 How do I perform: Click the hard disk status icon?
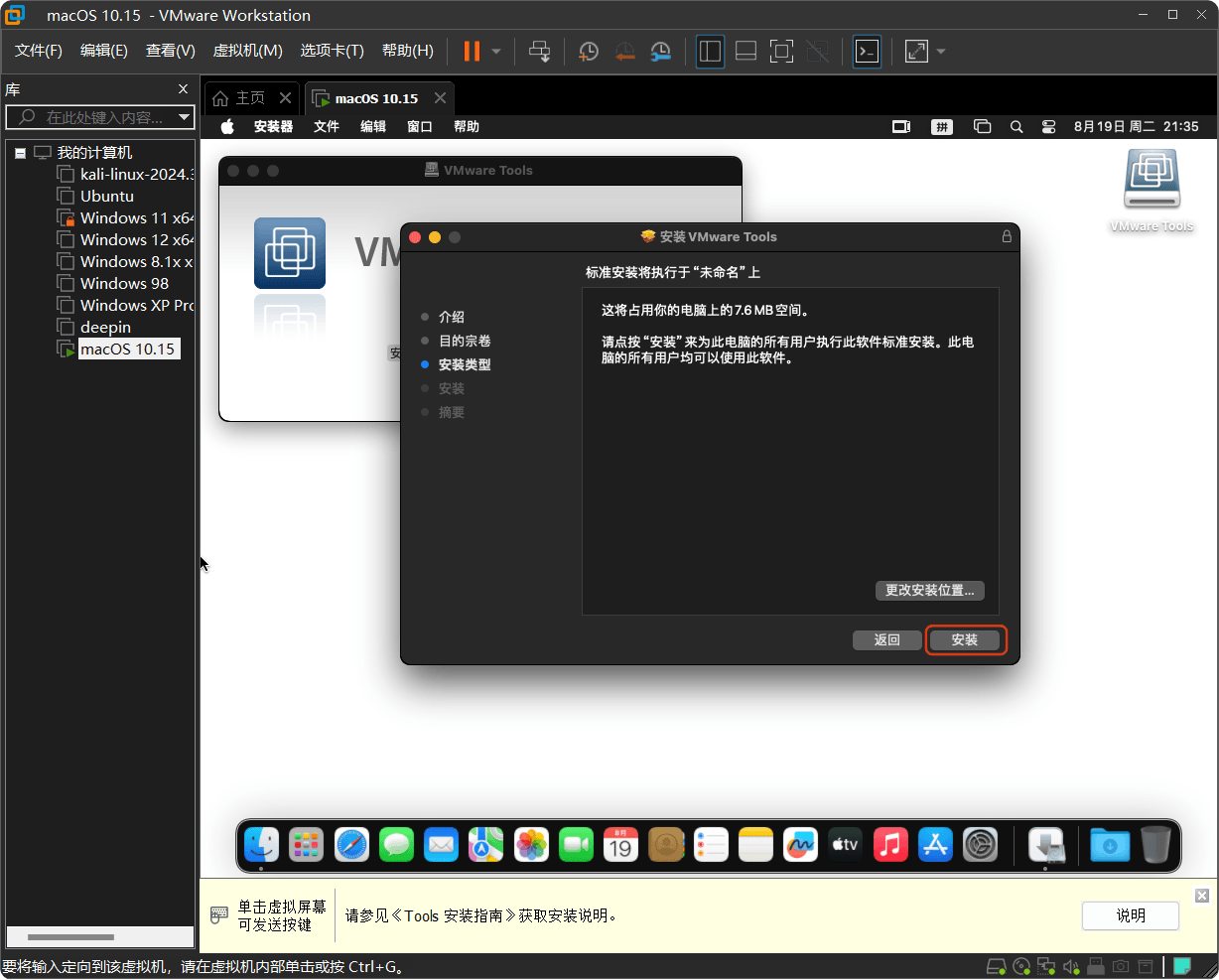997,965
